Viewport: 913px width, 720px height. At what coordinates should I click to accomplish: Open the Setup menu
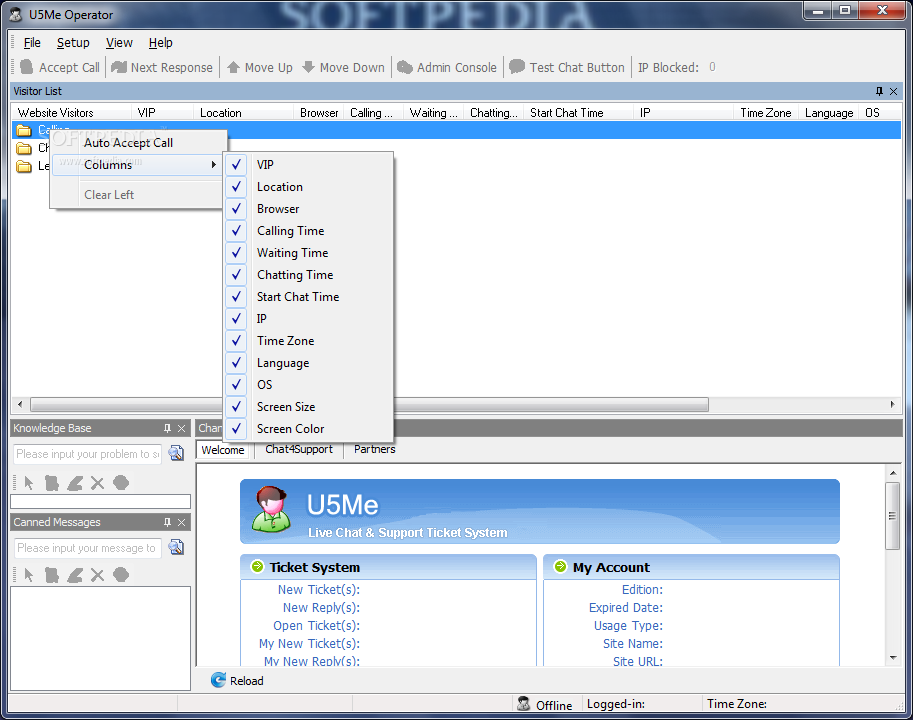pyautogui.click(x=73, y=42)
